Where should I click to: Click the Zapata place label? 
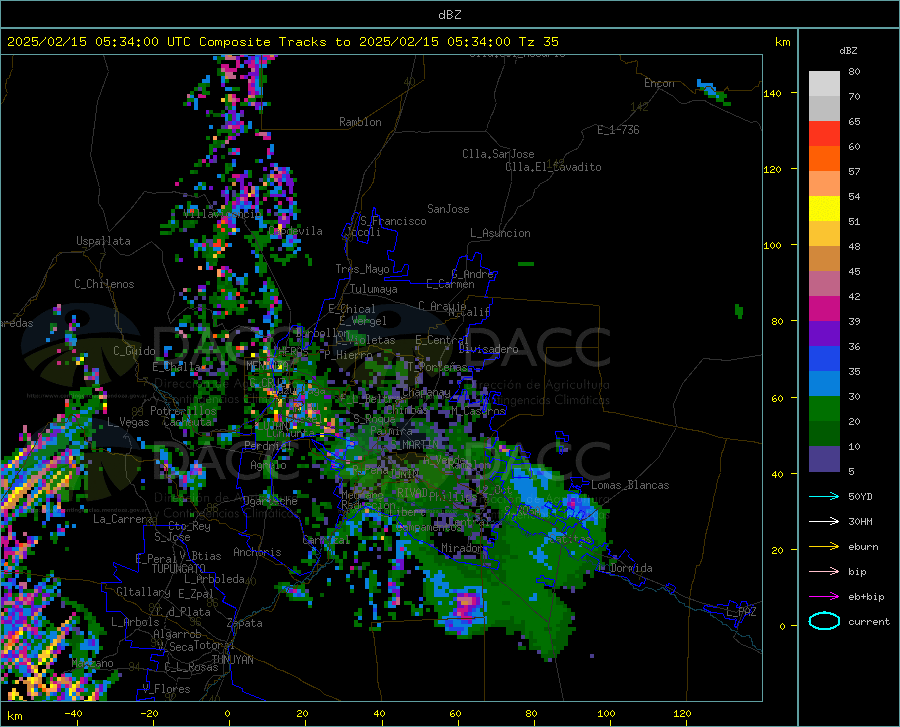click(x=245, y=623)
